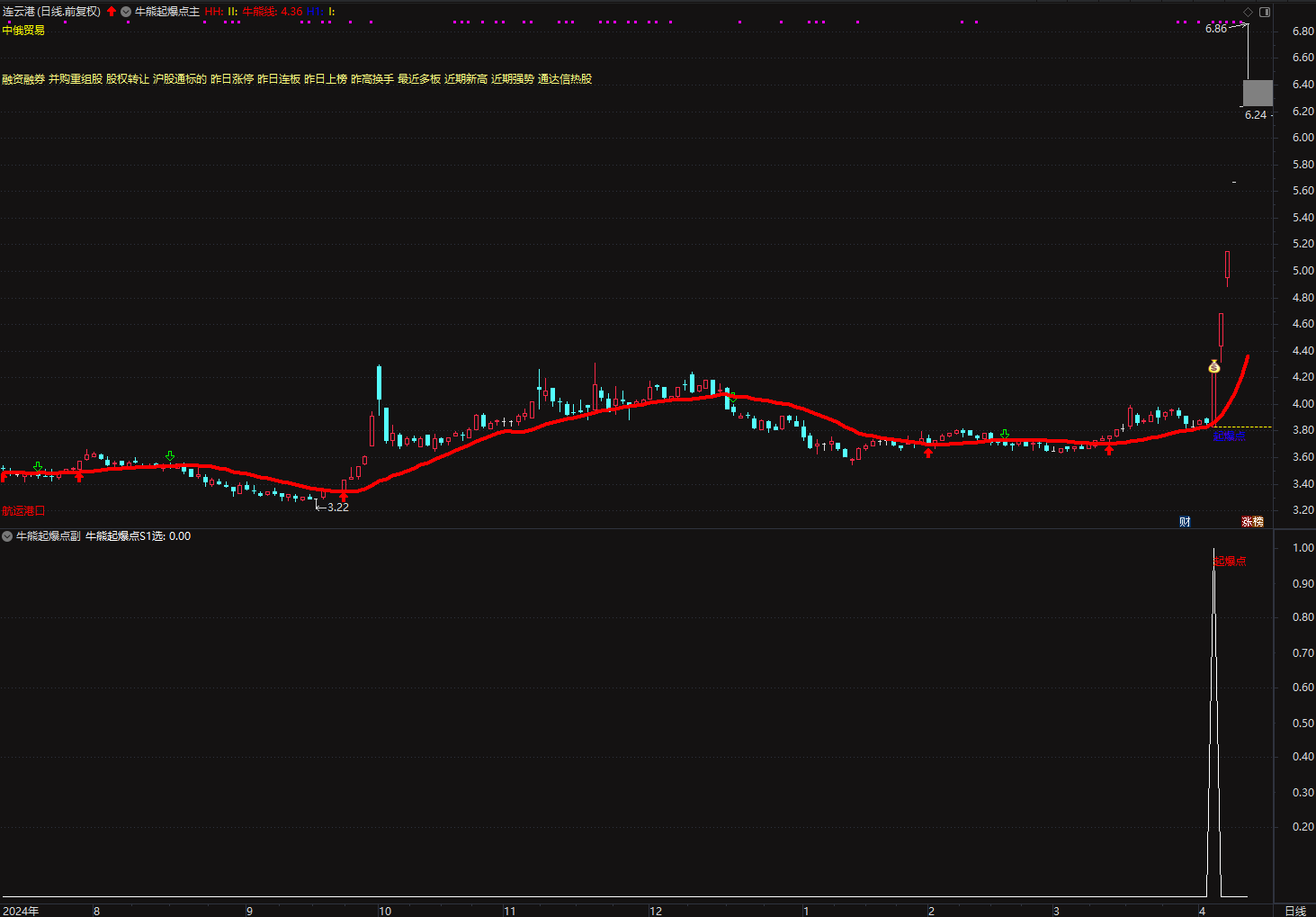This screenshot has height=917, width=1316.
Task: Click the 牛熊起爆点S1选: 0.00 readout
Action: (x=138, y=536)
